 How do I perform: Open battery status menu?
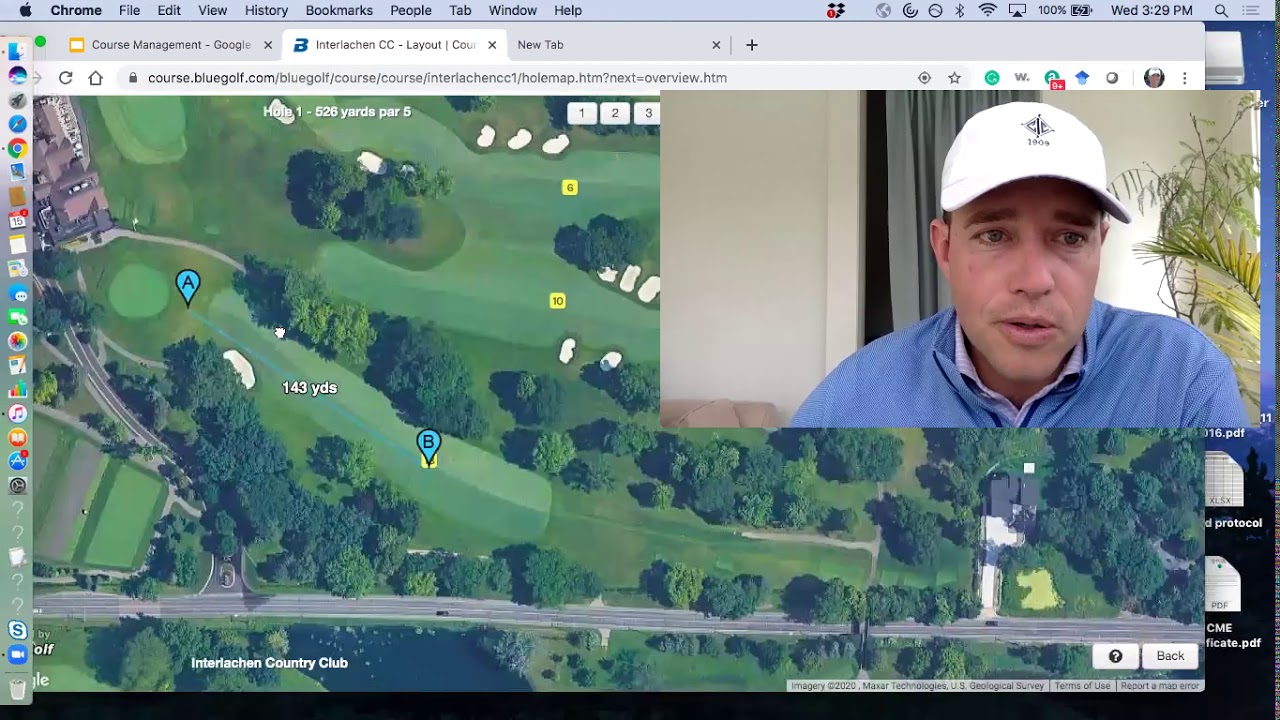coord(1065,11)
